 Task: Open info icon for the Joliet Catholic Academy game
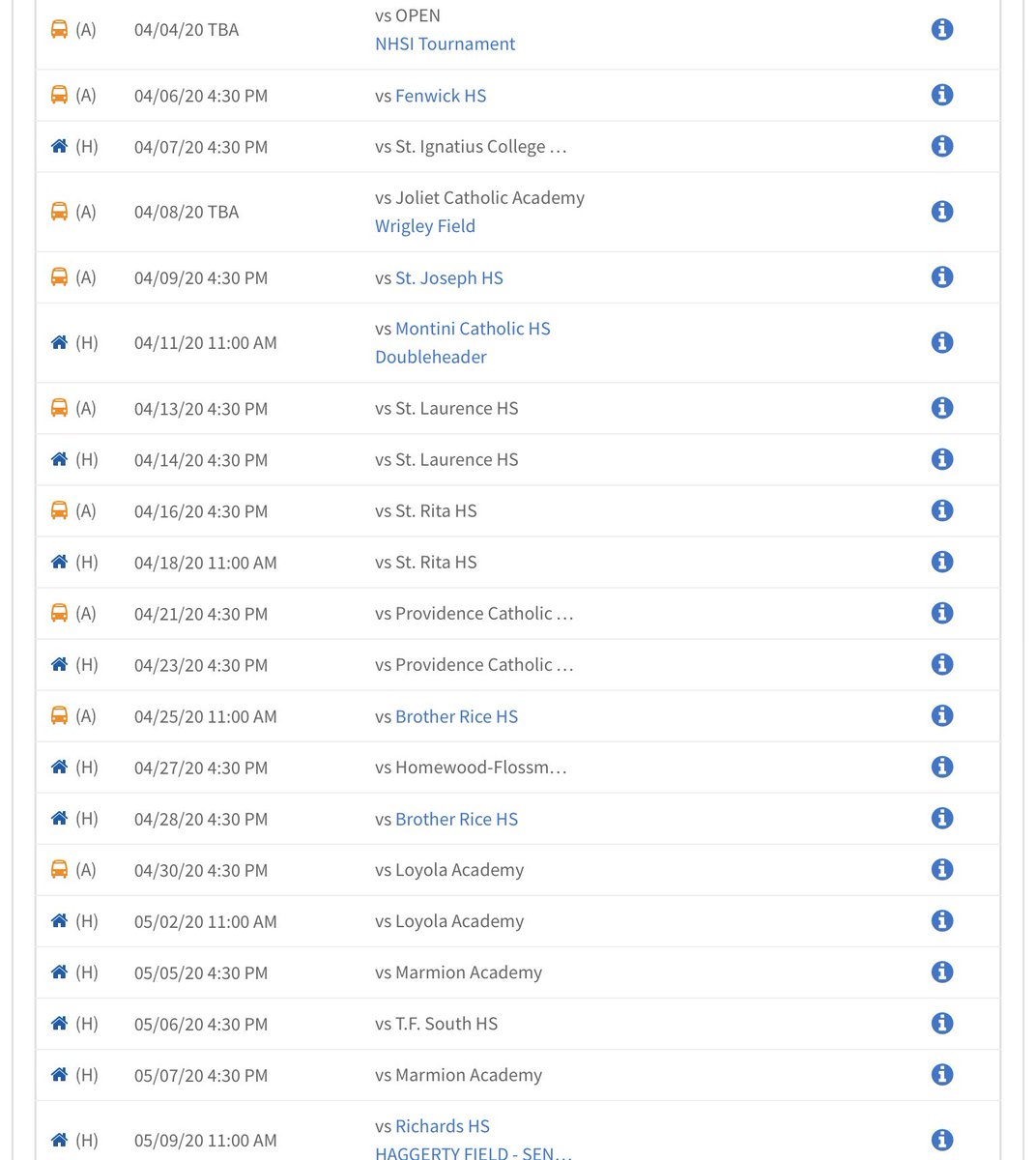point(942,212)
